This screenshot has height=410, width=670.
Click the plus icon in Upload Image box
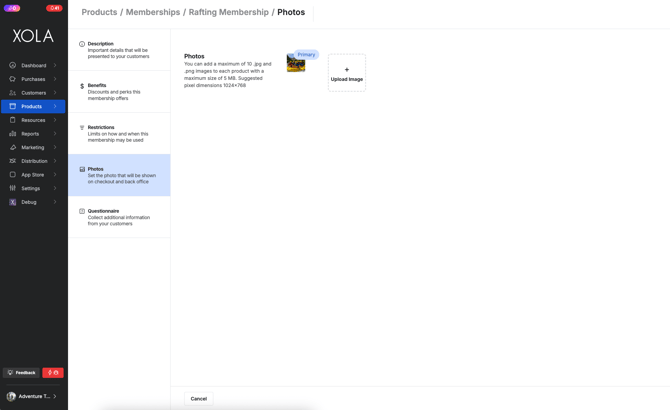pyautogui.click(x=347, y=70)
